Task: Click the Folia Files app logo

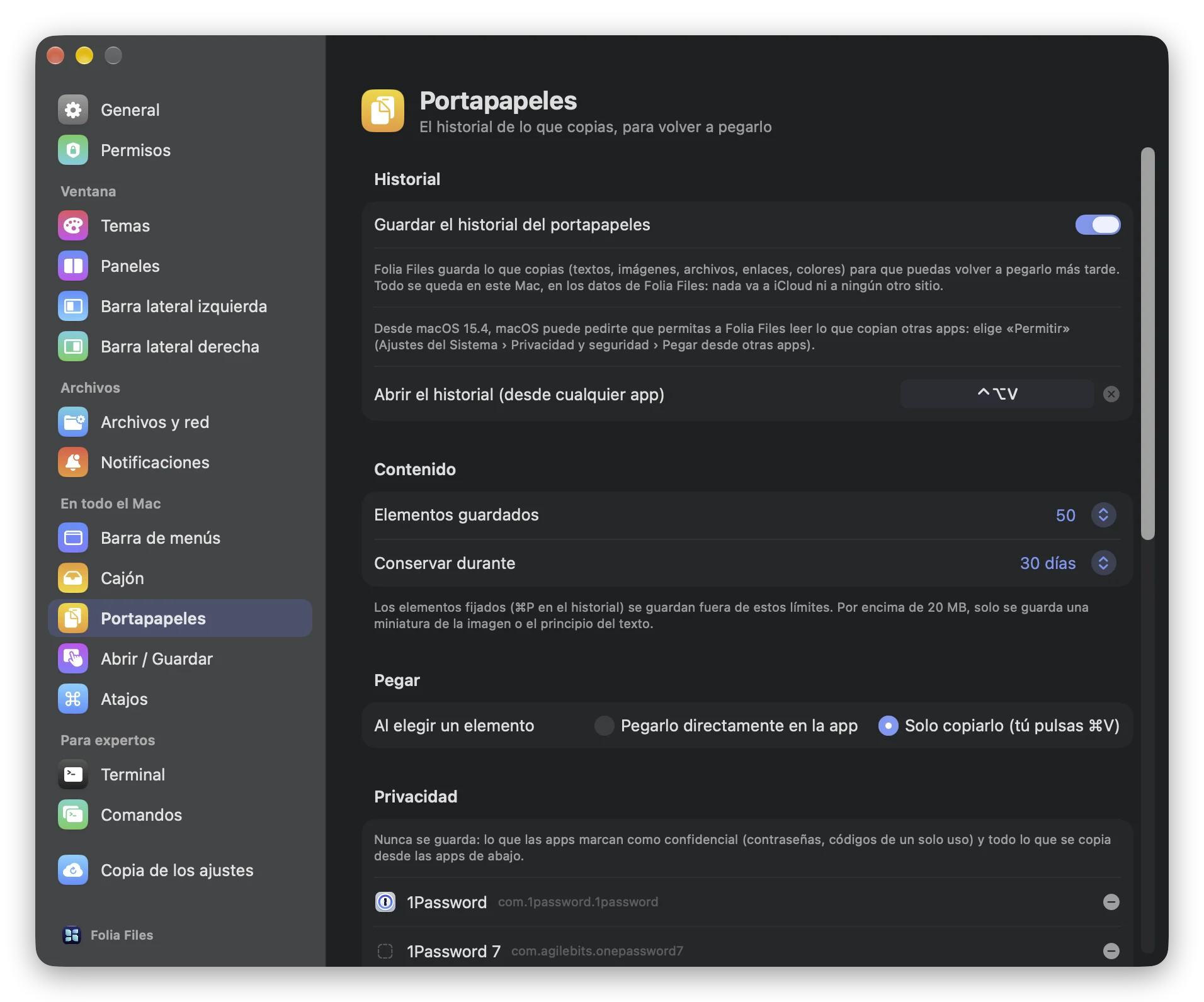Action: [72, 935]
